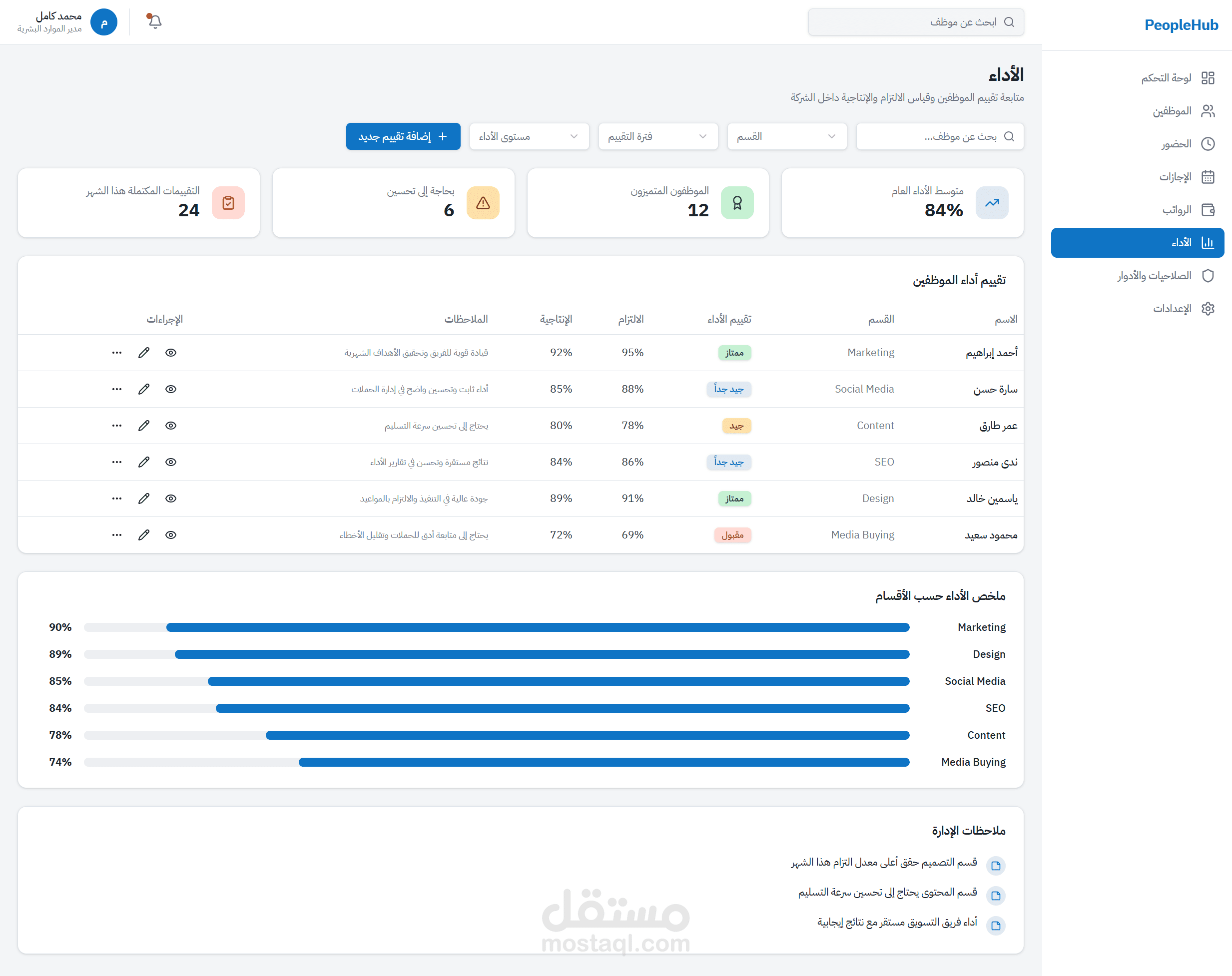Click the warning icon on بحاجة إلى تحسين card
Viewport: 1232px width, 976px height.
tap(483, 203)
